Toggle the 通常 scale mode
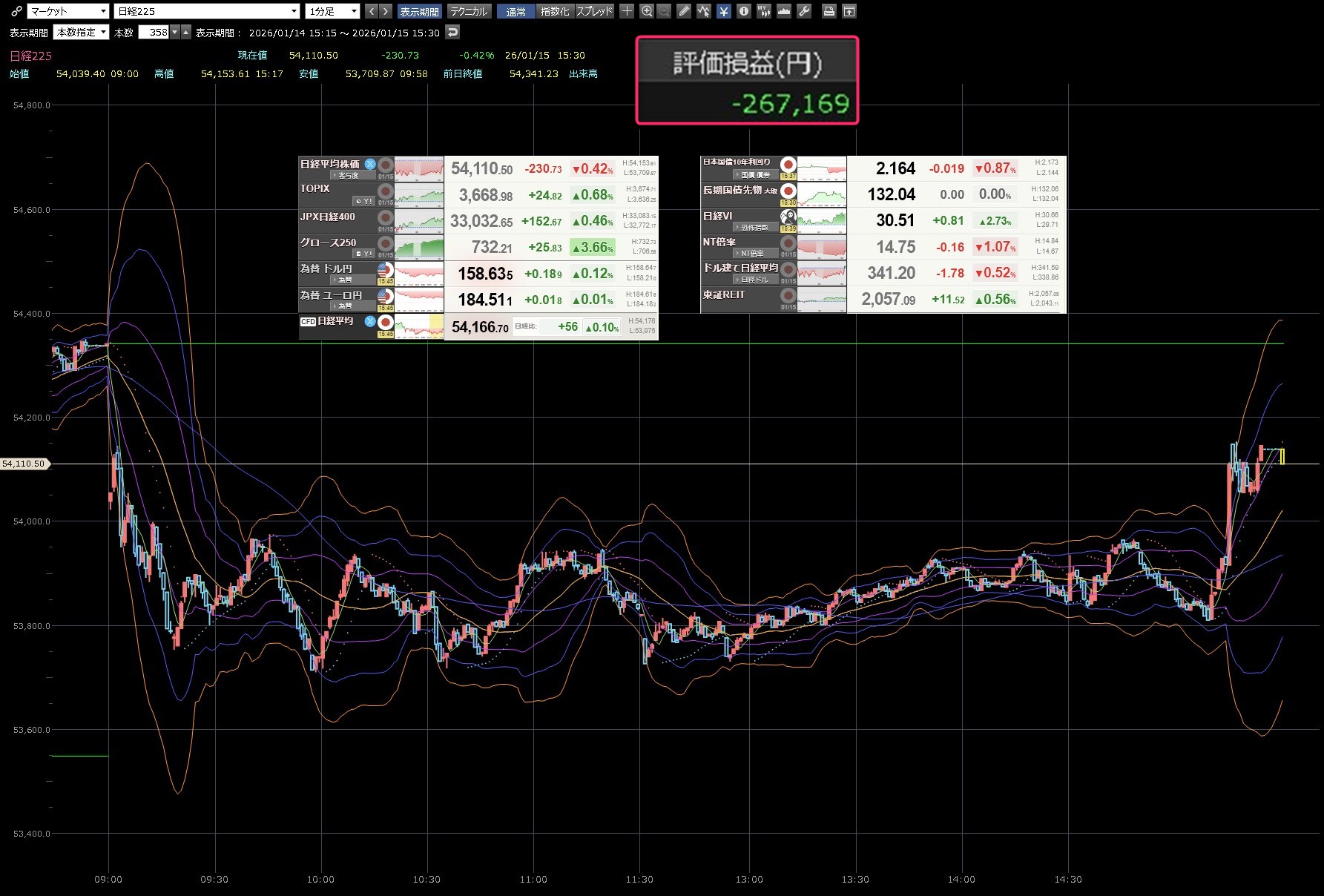This screenshot has width=1324, height=896. (516, 11)
